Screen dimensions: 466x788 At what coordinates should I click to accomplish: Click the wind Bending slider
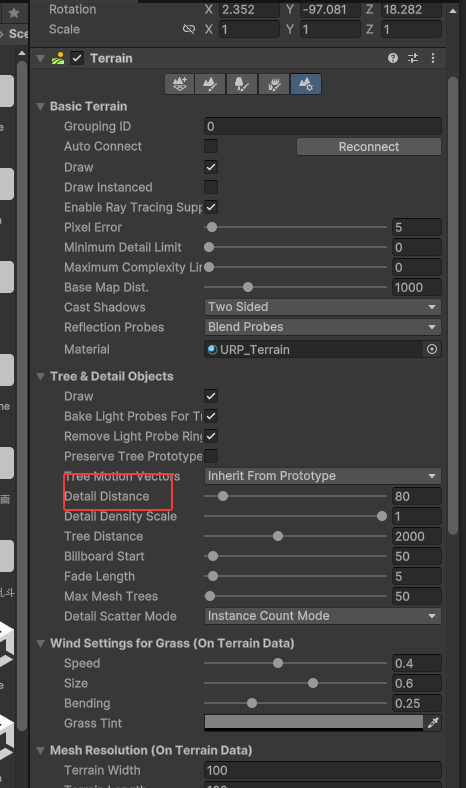[x=296, y=704]
